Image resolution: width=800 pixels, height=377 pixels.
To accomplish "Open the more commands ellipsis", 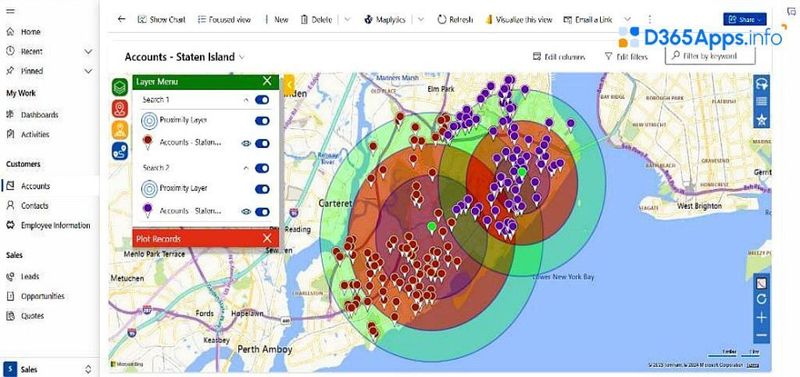I will pyautogui.click(x=649, y=19).
